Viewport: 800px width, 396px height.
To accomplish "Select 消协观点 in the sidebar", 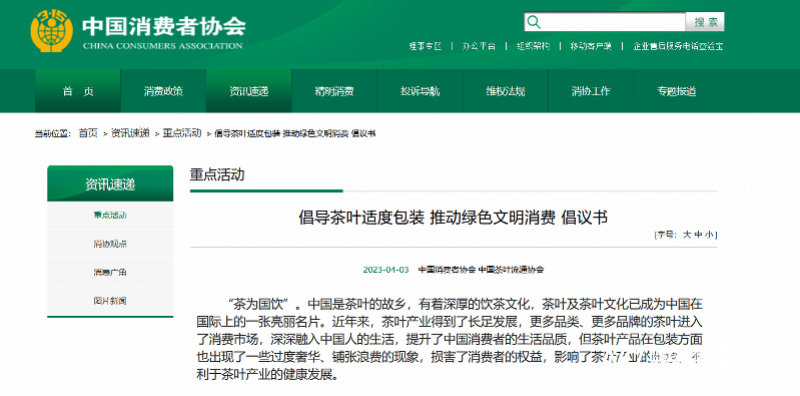I will 110,244.
